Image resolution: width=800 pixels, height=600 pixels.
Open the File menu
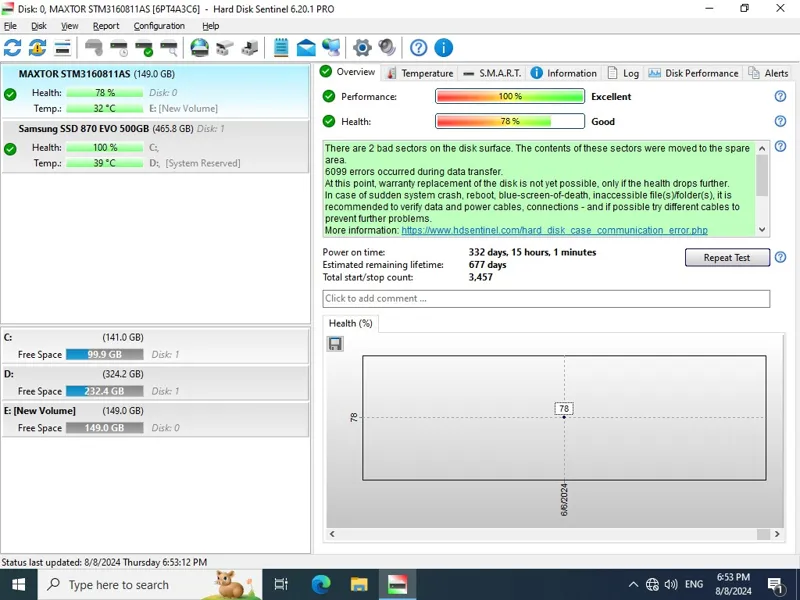10,26
